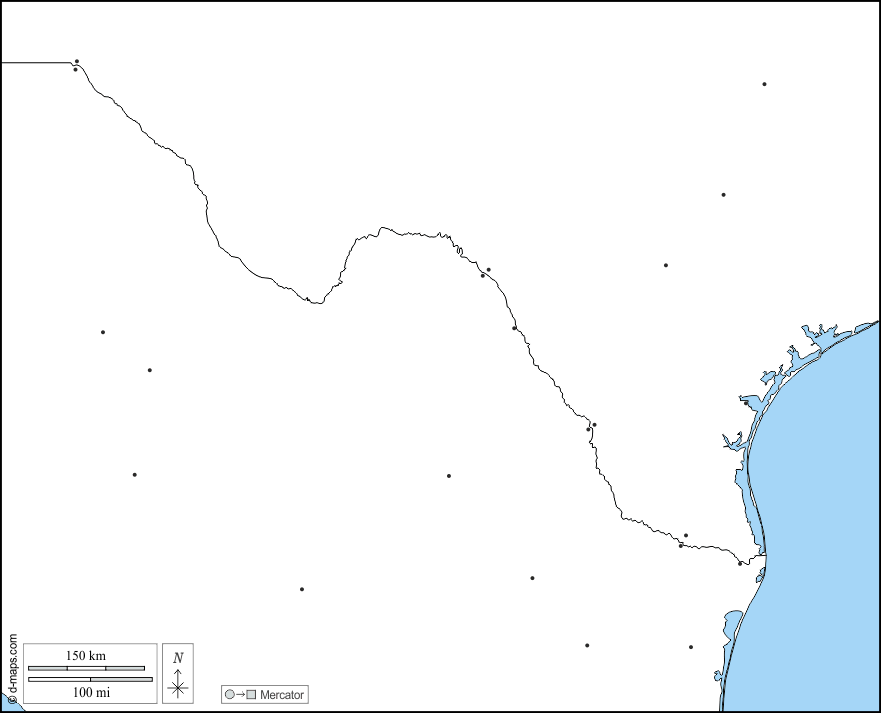Click the upper dot of the top-left border pair
Screen dimensions: 881x713
[x=77, y=61]
